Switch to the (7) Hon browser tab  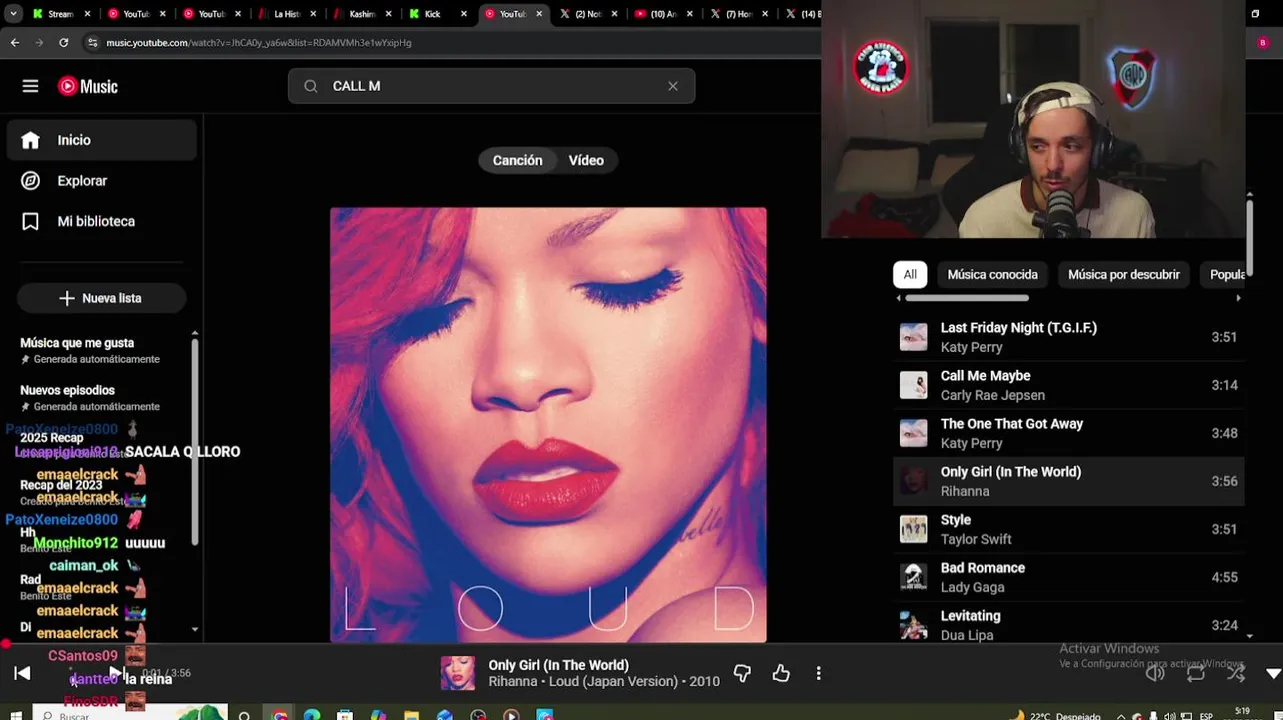[x=740, y=14]
